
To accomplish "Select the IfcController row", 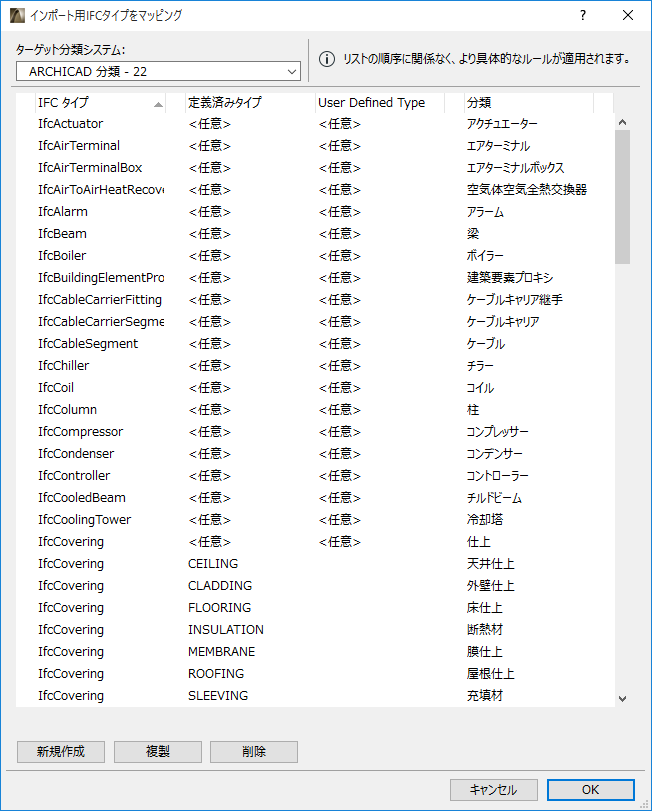I will 315,475.
